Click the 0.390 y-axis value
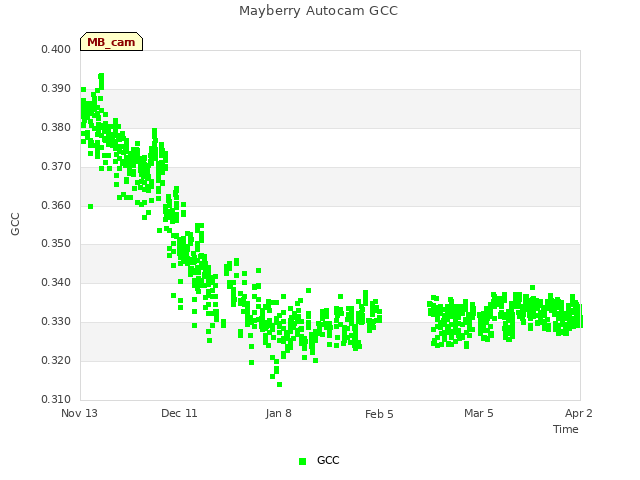Viewport: 640px width, 480px height. [56, 89]
